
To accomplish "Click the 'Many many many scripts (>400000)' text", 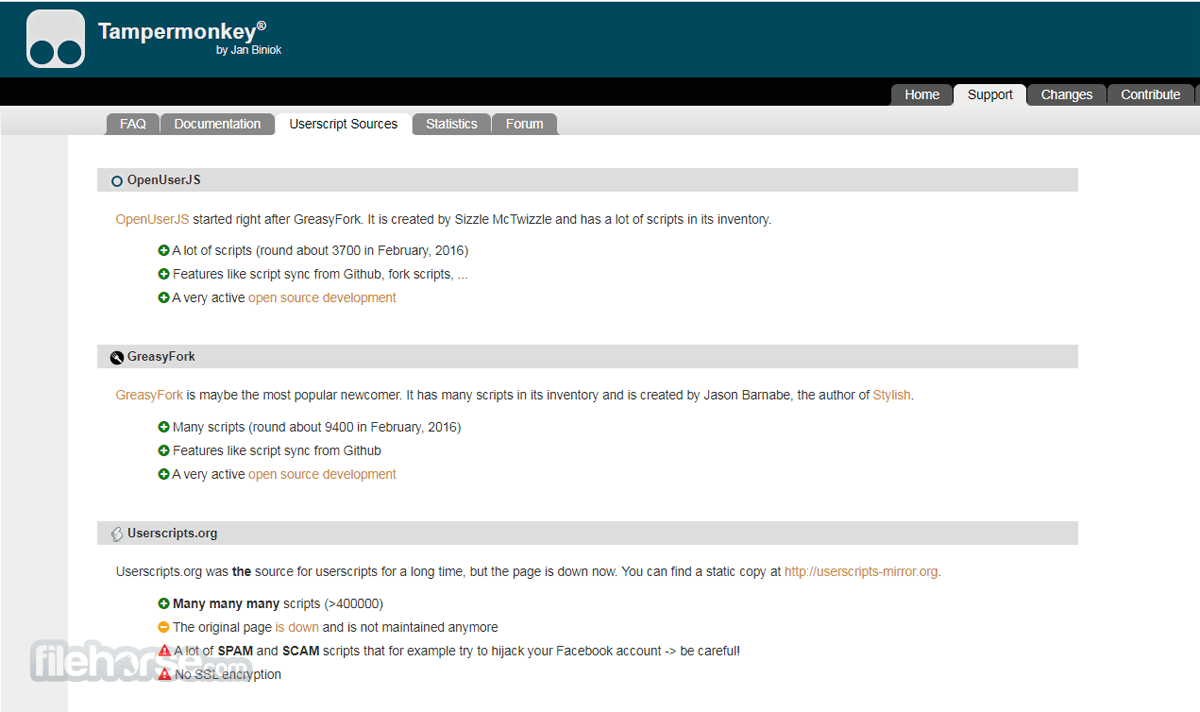I will point(278,604).
